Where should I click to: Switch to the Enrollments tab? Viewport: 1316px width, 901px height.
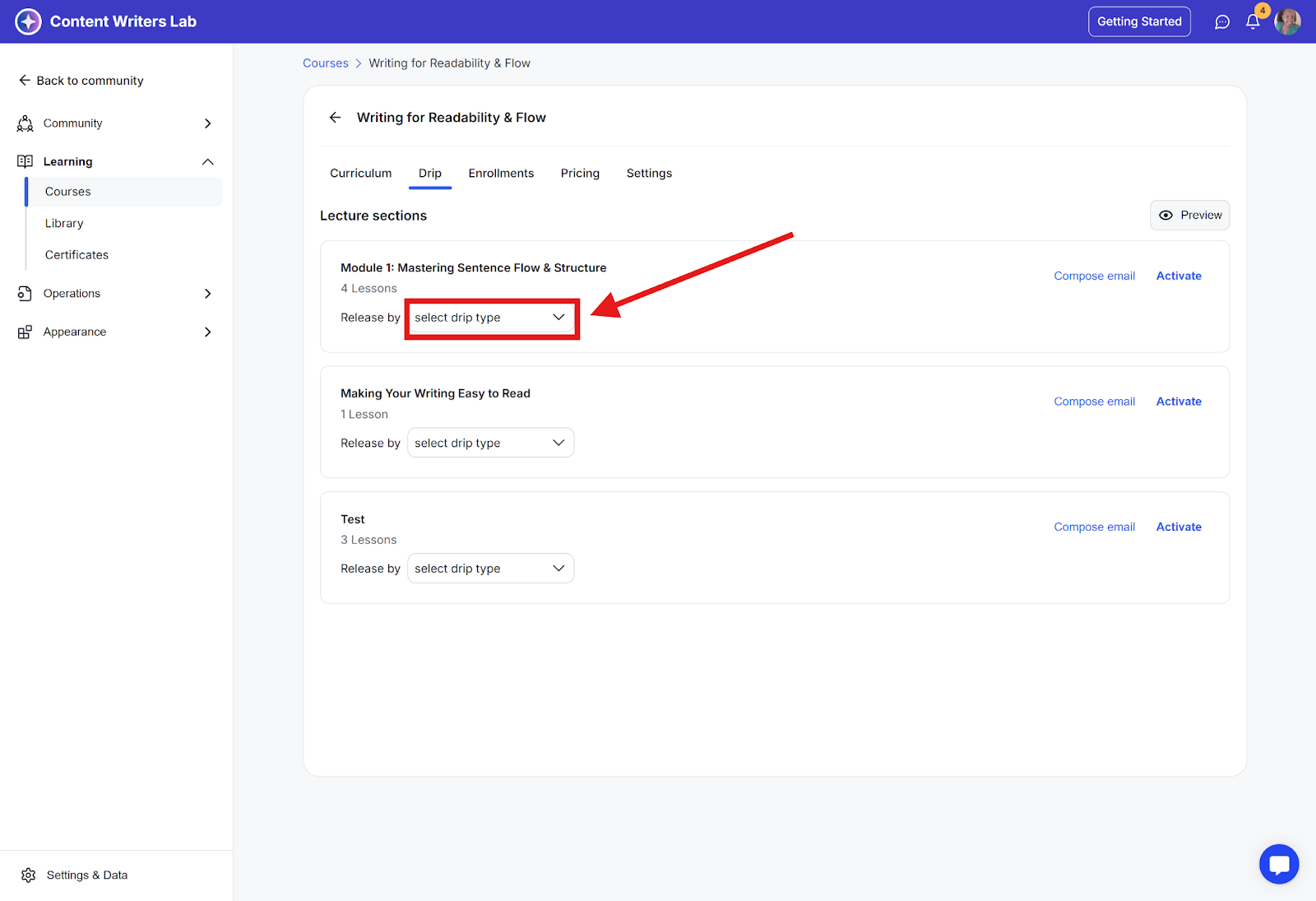pos(501,174)
